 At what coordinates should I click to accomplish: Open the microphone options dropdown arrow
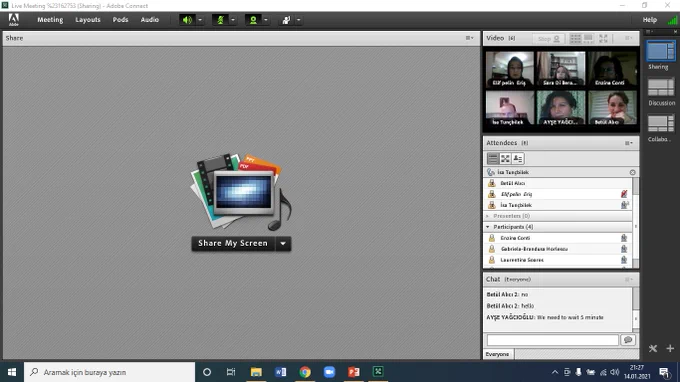pos(233,20)
